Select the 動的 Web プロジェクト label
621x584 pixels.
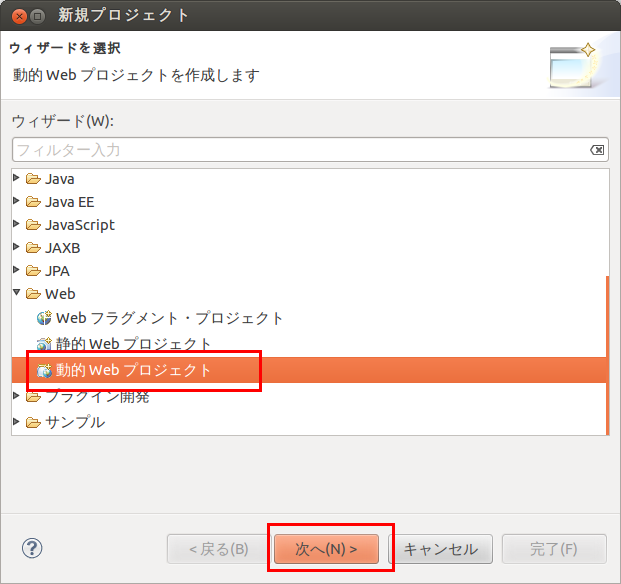click(x=133, y=370)
